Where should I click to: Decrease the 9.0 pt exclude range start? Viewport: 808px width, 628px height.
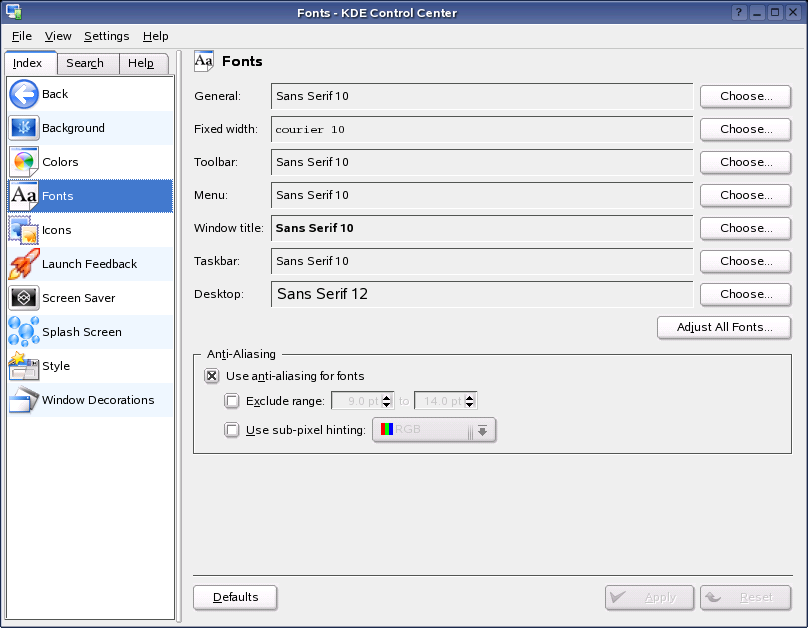coord(386,404)
